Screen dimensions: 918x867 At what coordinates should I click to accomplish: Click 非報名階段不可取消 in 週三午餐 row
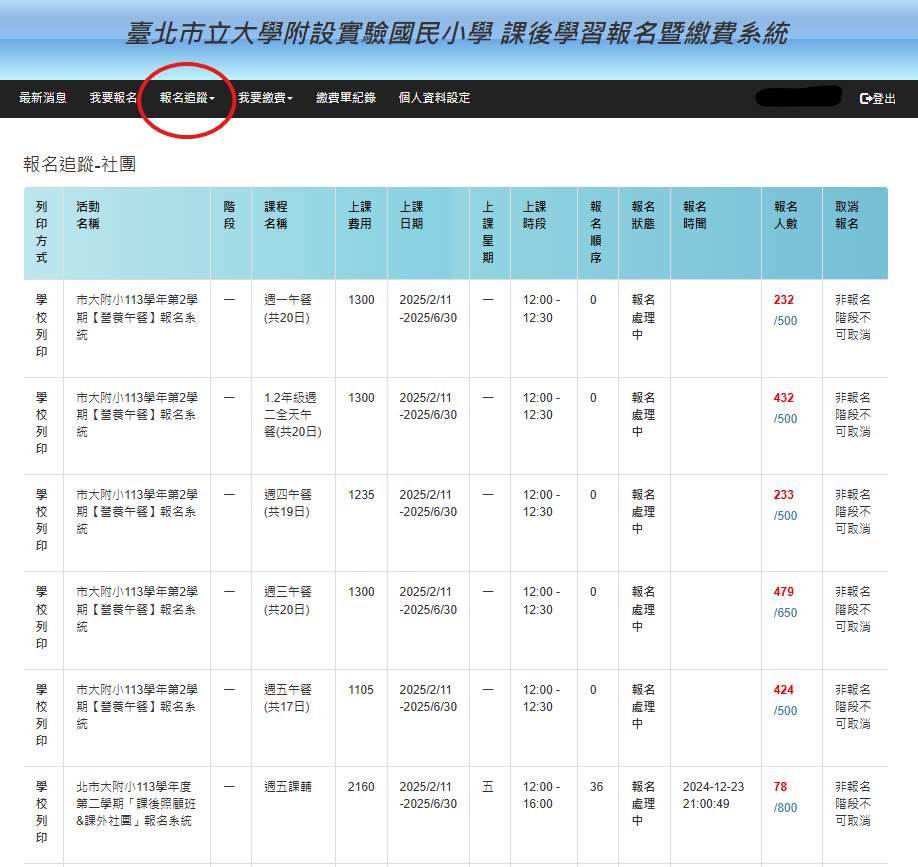[x=853, y=609]
